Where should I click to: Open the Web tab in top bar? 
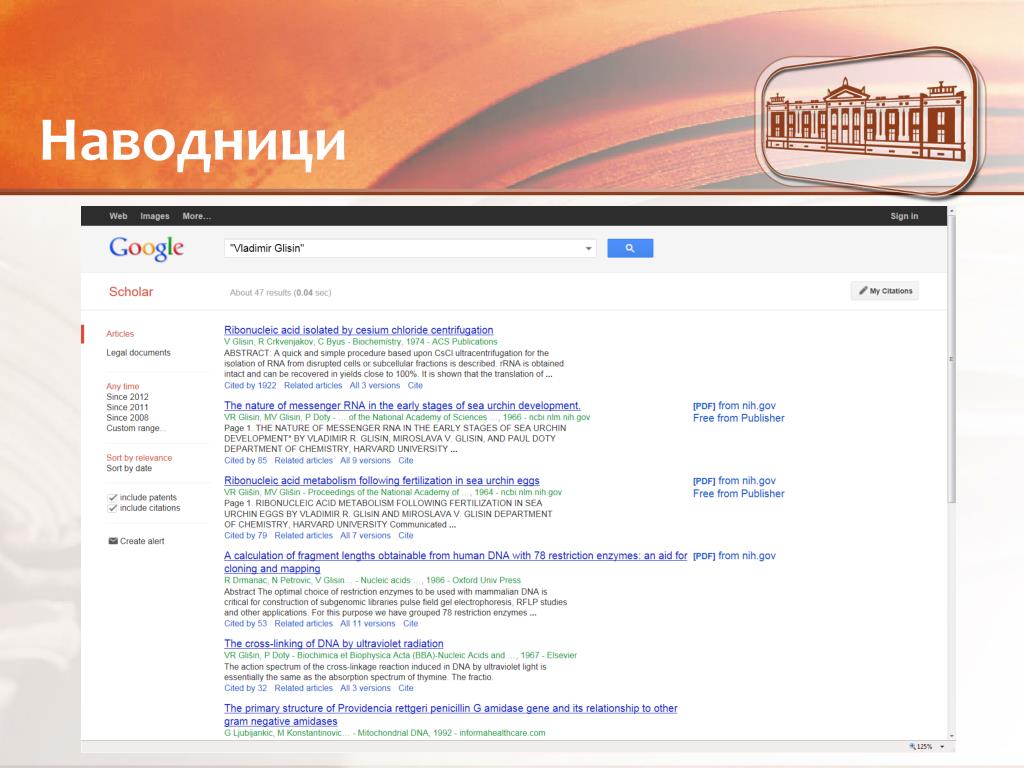118,216
